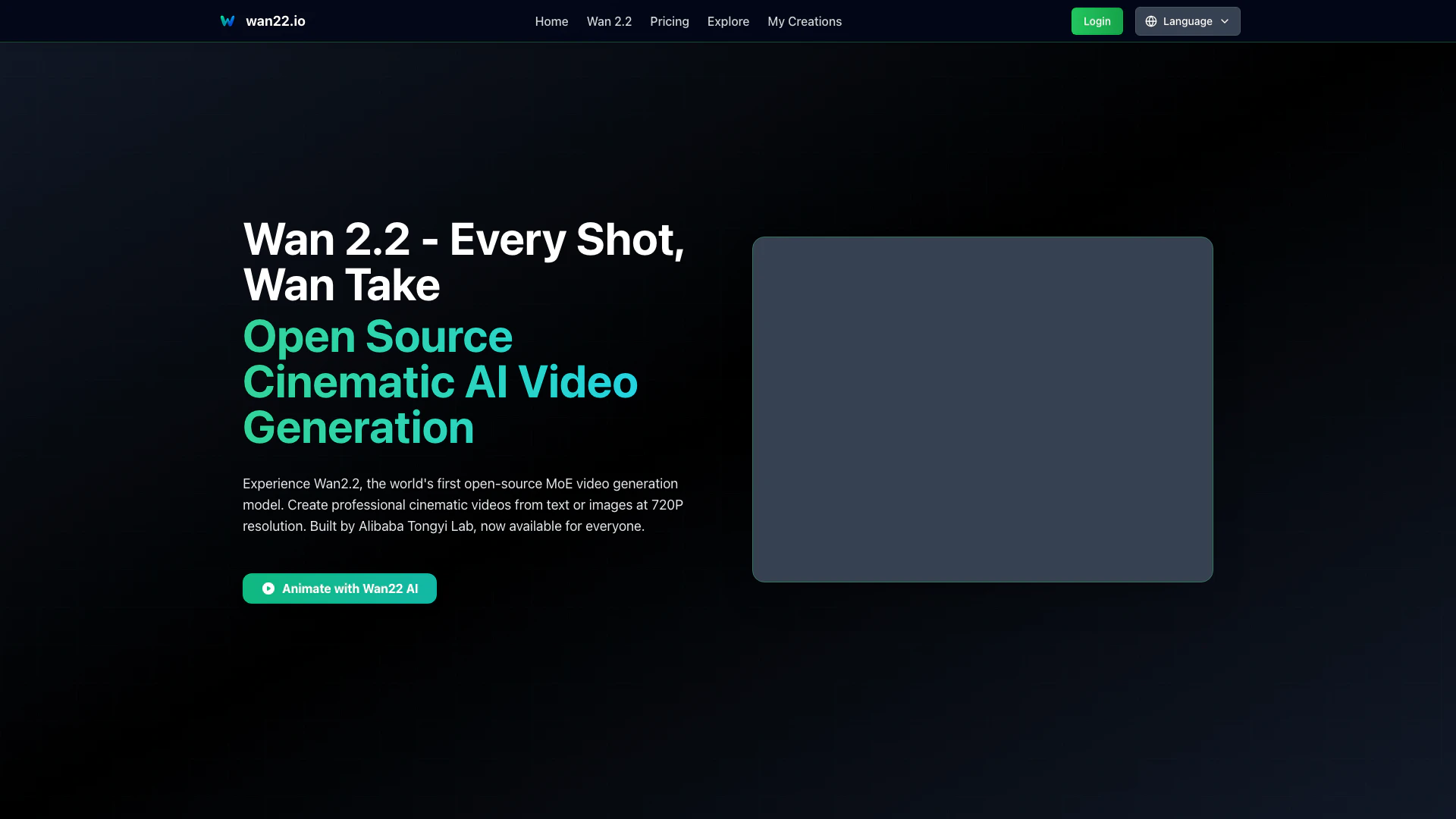Image resolution: width=1456 pixels, height=819 pixels.
Task: Click 'Alibaba Tongyi Lab' text in description
Action: click(416, 526)
